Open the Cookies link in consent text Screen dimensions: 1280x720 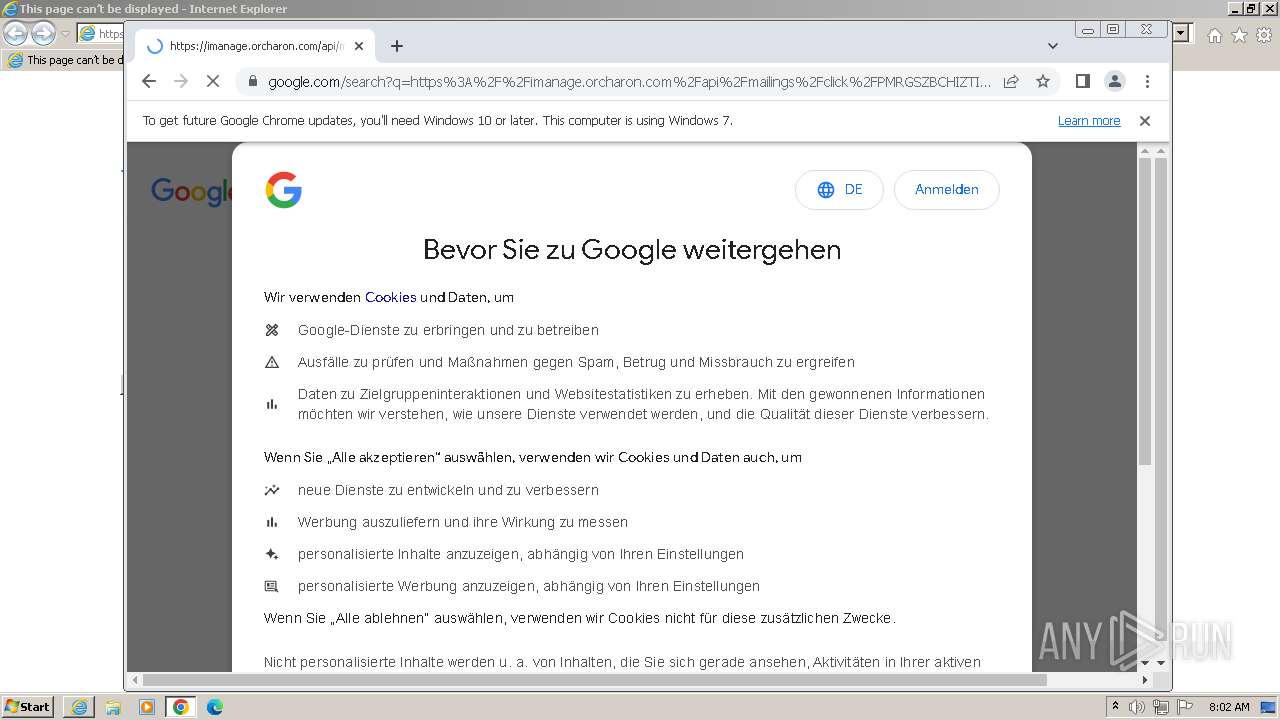pos(391,297)
